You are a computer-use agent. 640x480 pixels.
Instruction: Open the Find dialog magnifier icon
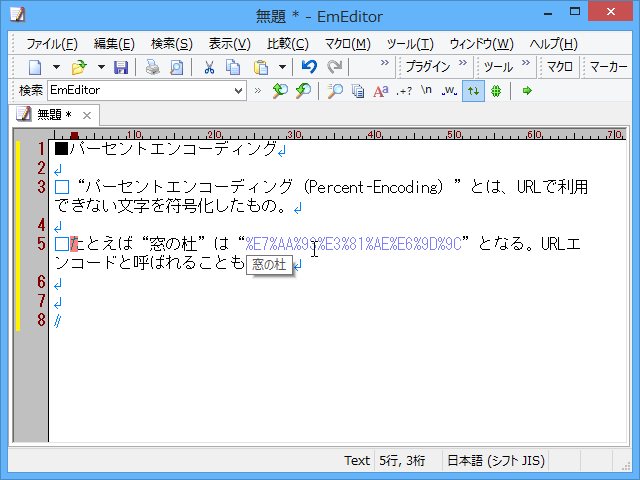click(x=335, y=91)
